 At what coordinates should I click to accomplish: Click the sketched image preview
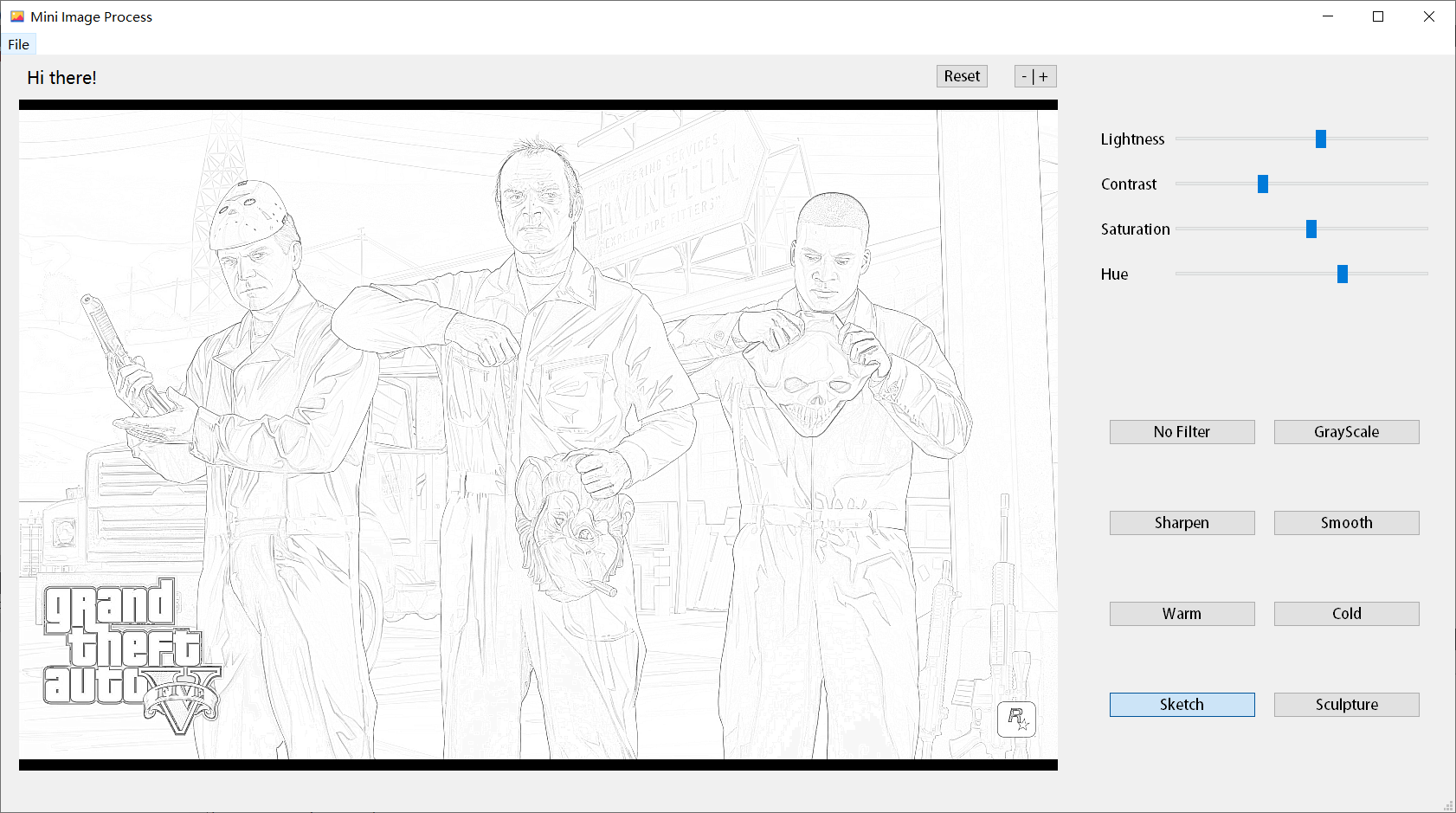click(538, 435)
